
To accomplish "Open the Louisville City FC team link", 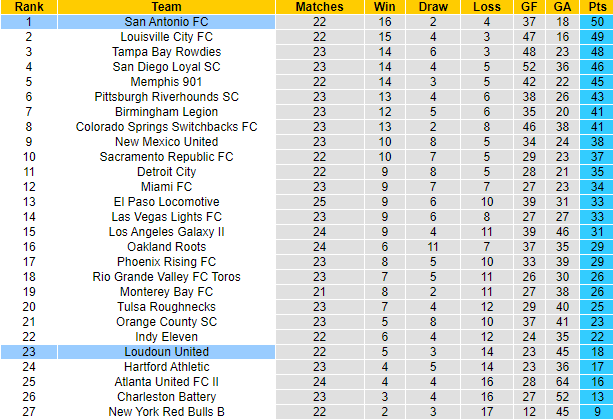I will tap(166, 36).
